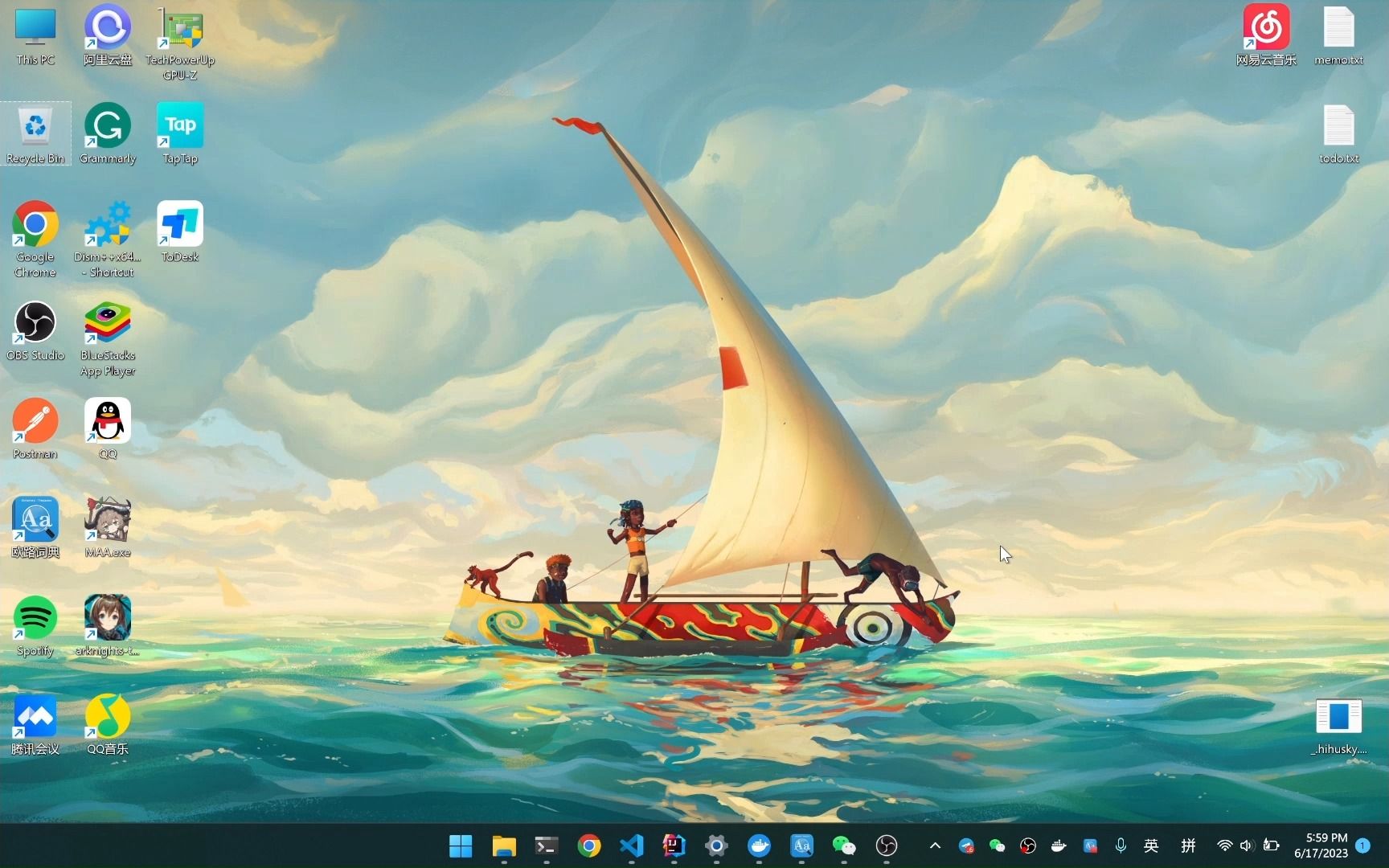Switch input language via 英 indicator
The height and width of the screenshot is (868, 1389).
tap(1151, 845)
